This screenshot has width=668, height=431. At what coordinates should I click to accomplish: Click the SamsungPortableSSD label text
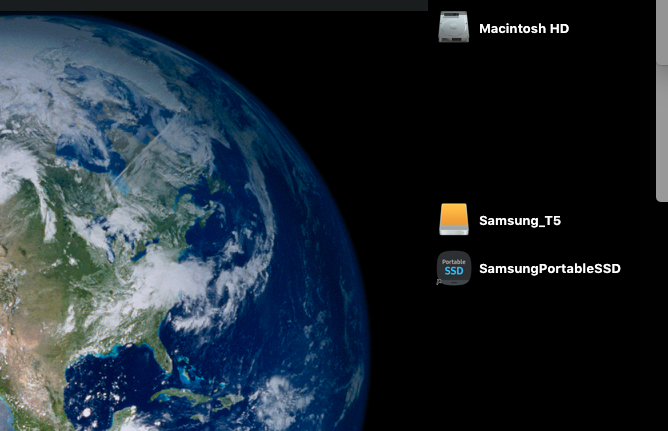[x=550, y=269]
